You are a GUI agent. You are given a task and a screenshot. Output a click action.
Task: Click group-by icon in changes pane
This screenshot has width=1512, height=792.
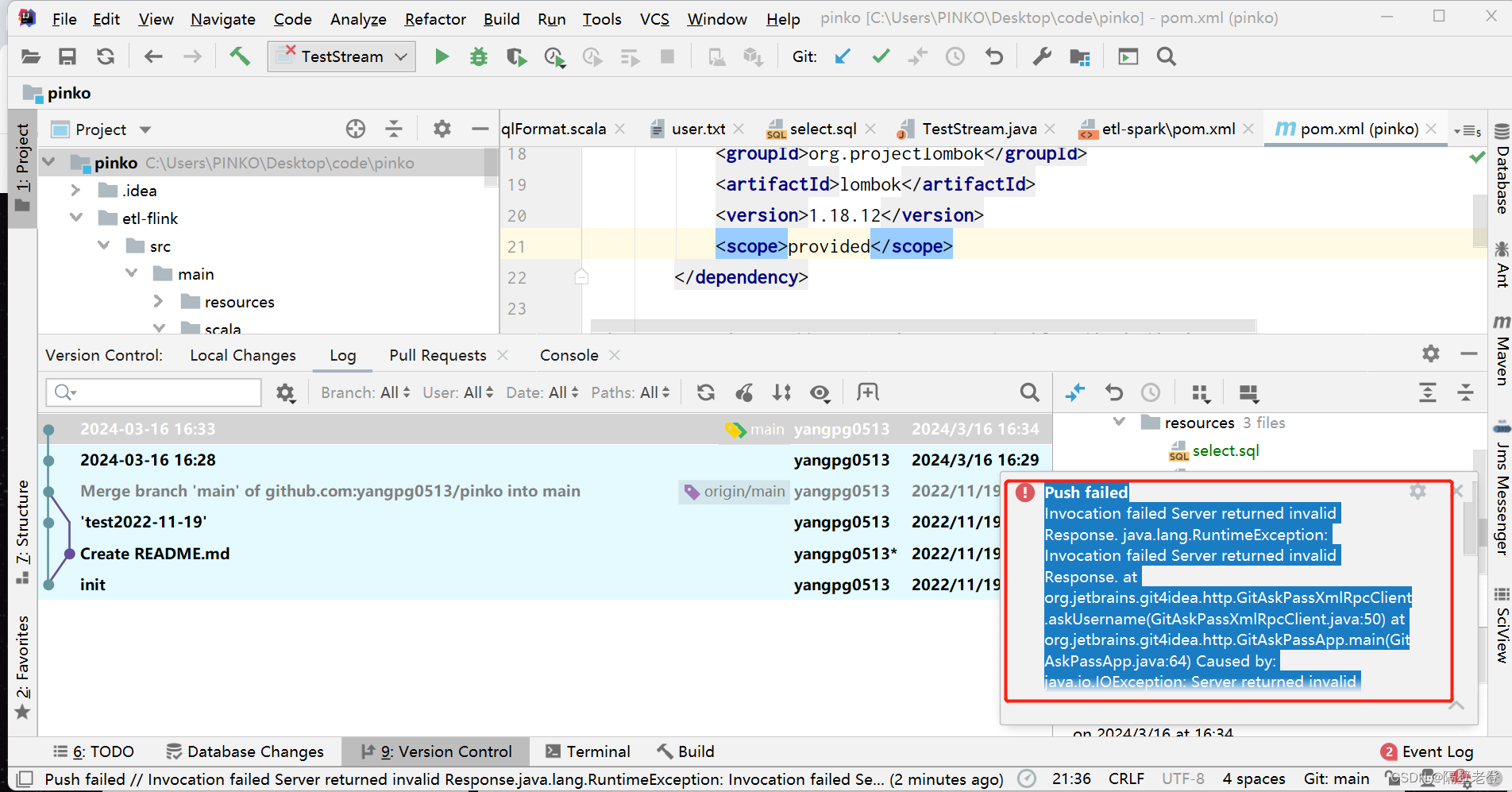pyautogui.click(x=1201, y=392)
